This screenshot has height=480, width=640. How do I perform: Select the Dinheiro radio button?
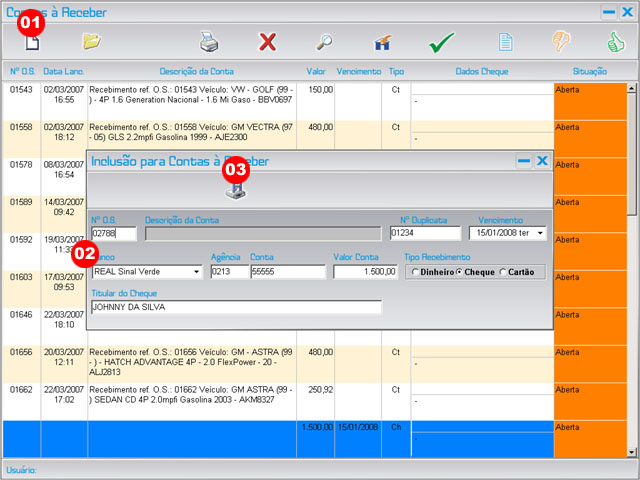pyautogui.click(x=415, y=272)
